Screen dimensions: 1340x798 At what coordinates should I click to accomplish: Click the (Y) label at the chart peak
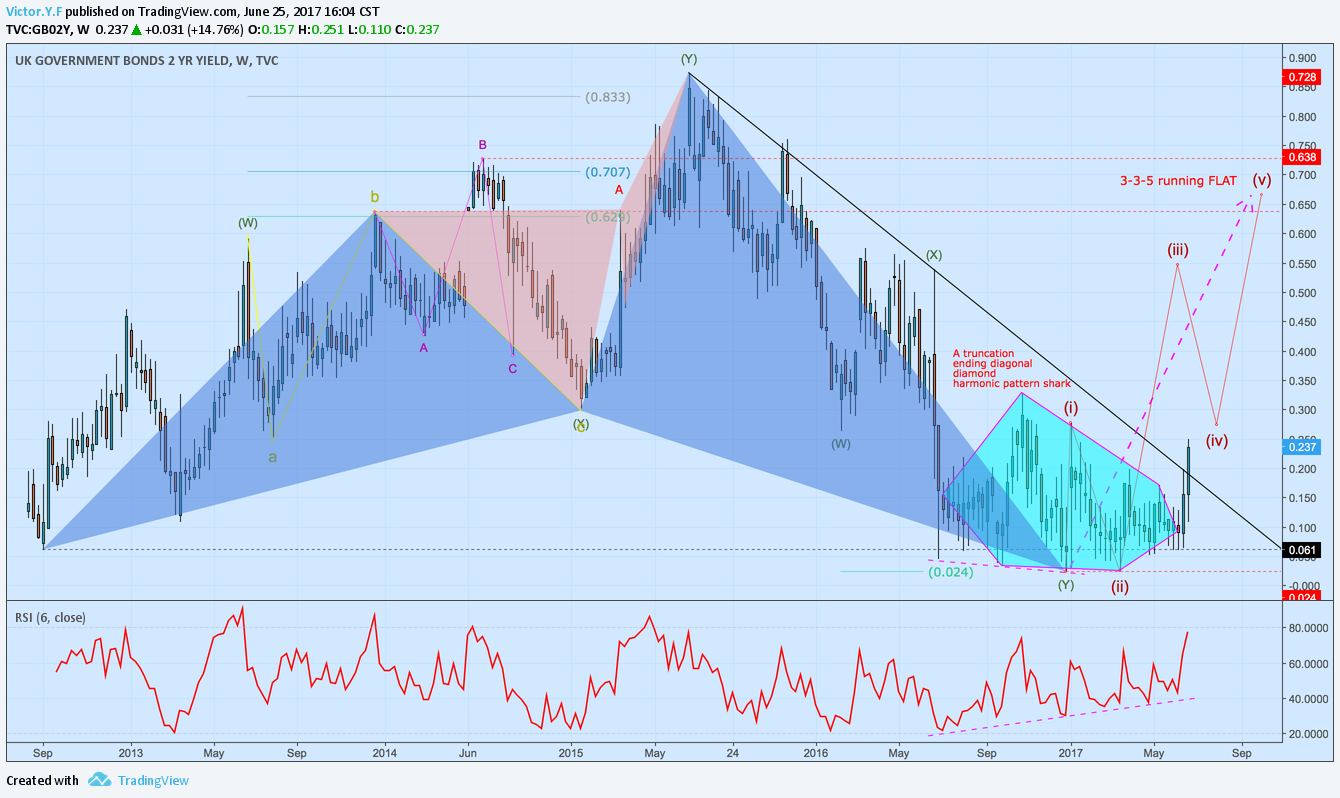coord(689,59)
